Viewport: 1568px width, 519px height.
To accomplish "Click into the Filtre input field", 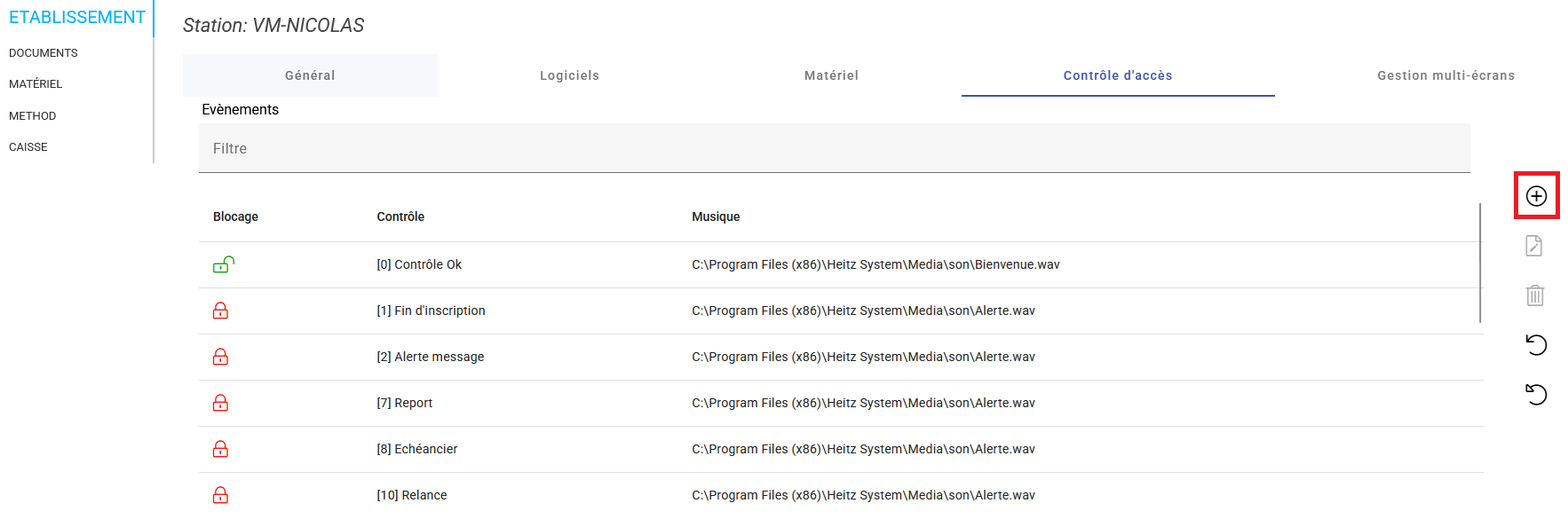I will point(834,148).
